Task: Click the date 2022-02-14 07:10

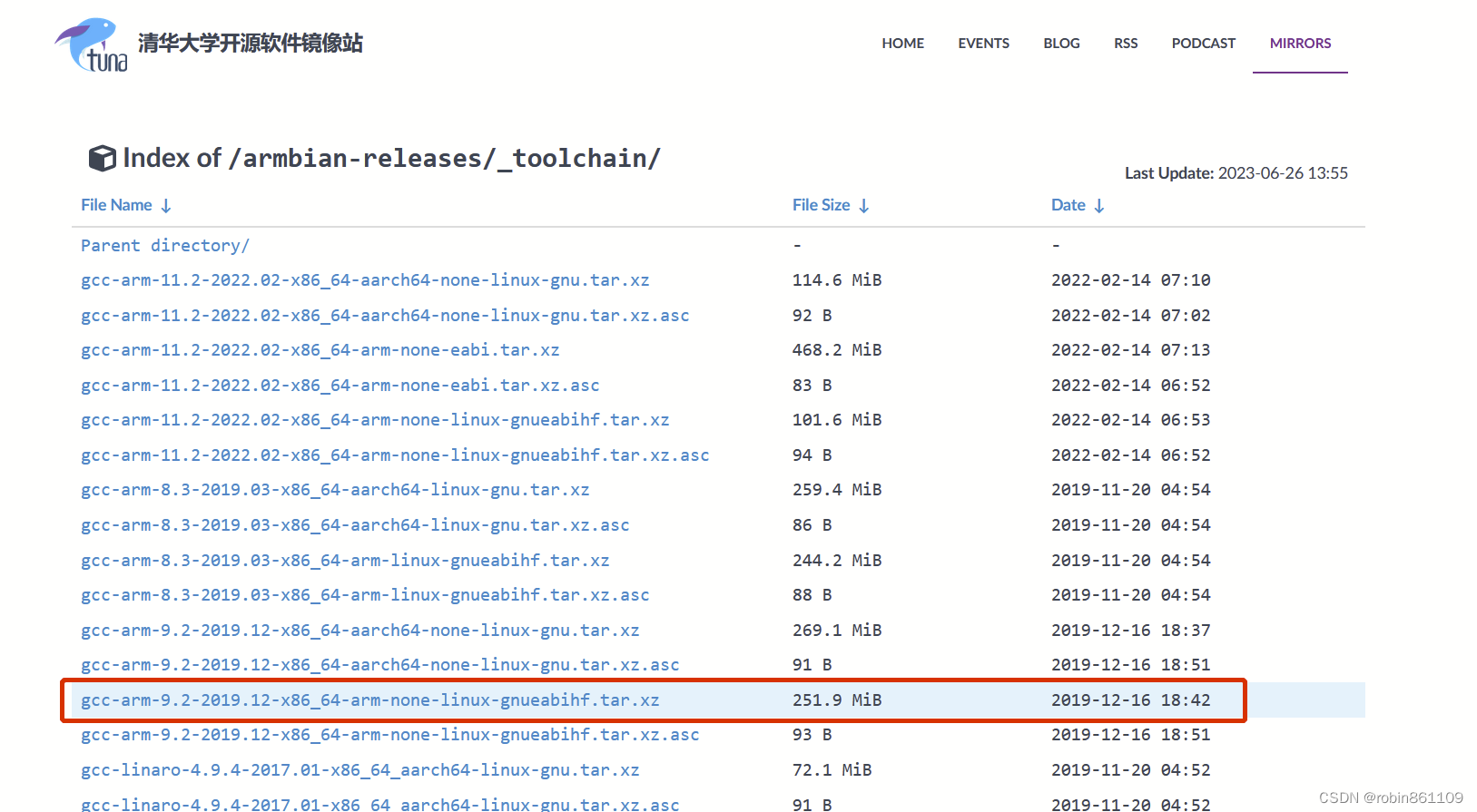Action: [1131, 280]
